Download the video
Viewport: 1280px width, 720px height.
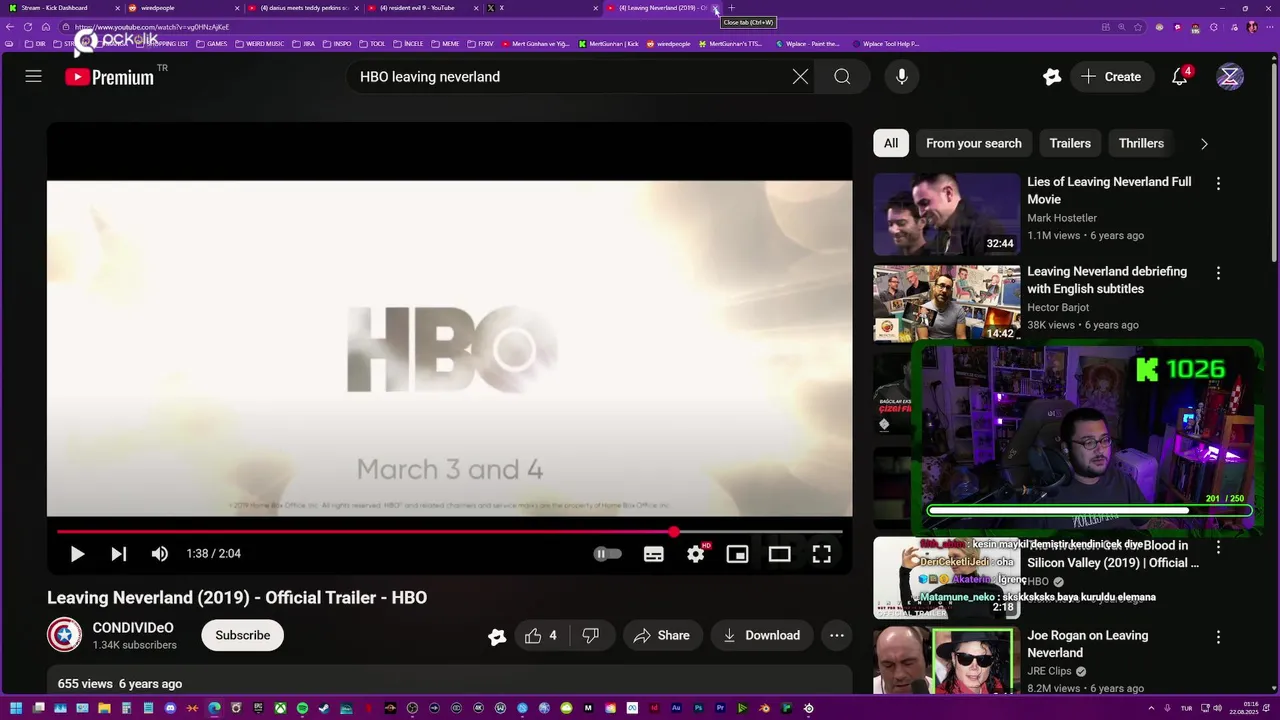[x=761, y=635]
